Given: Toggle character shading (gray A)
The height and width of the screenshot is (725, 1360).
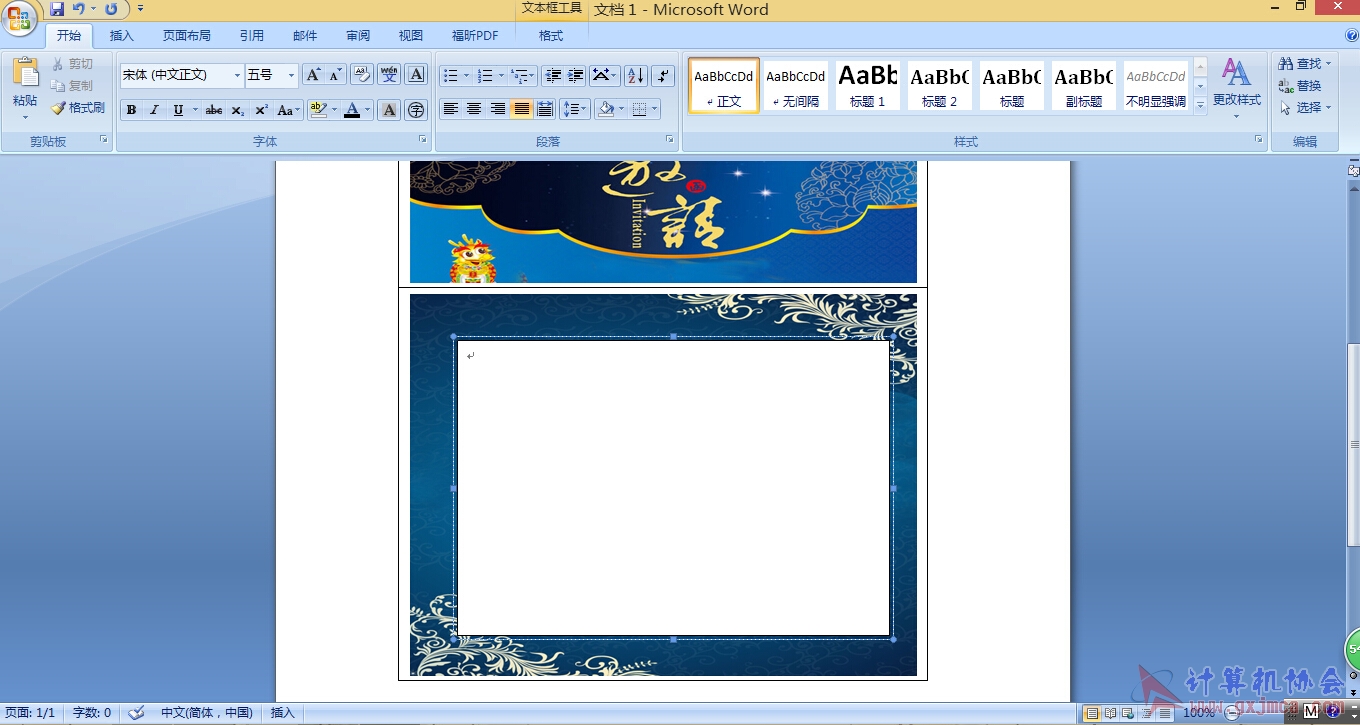Looking at the screenshot, I should pyautogui.click(x=389, y=110).
